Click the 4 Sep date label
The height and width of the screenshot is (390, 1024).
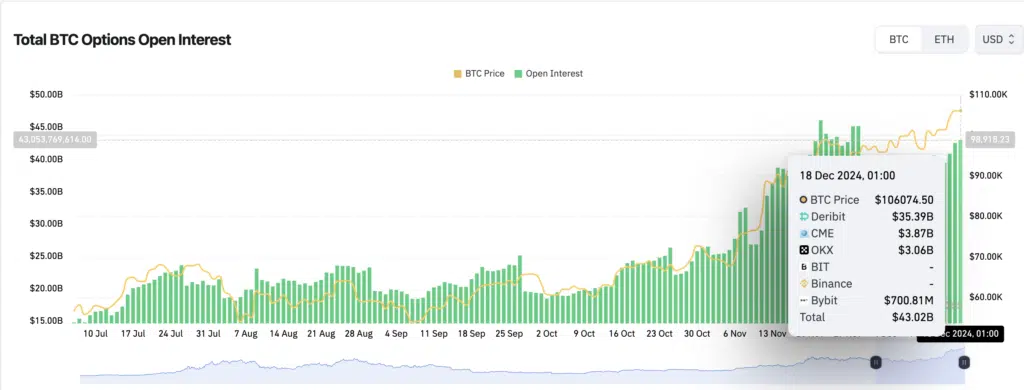click(x=396, y=334)
